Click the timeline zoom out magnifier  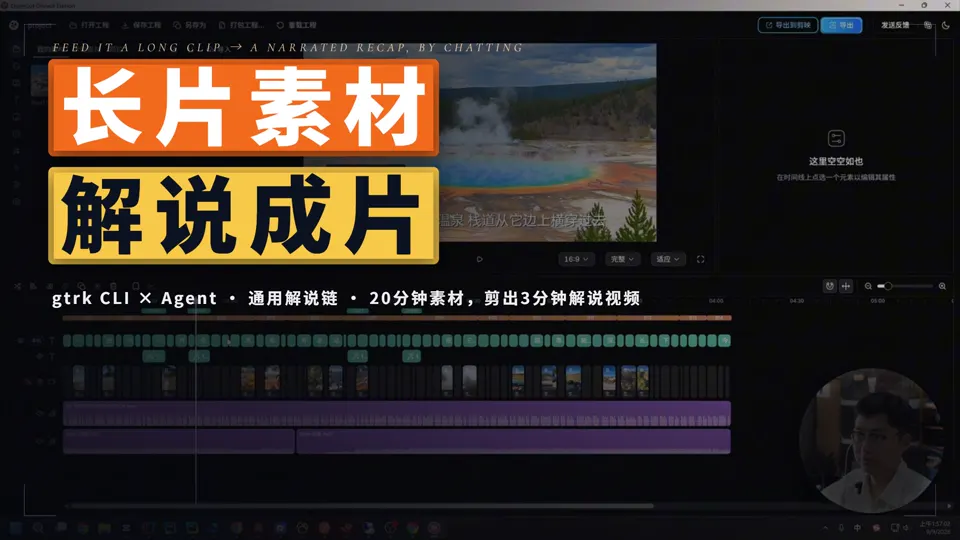pos(868,286)
